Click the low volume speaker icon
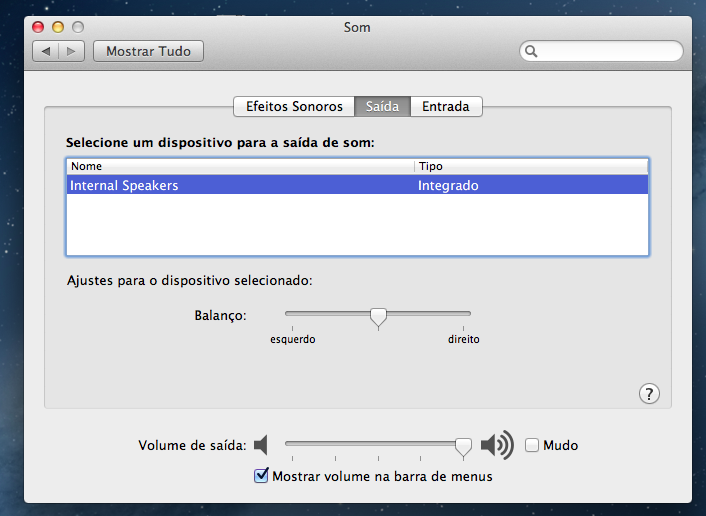Viewport: 706px width, 516px height. coord(261,445)
